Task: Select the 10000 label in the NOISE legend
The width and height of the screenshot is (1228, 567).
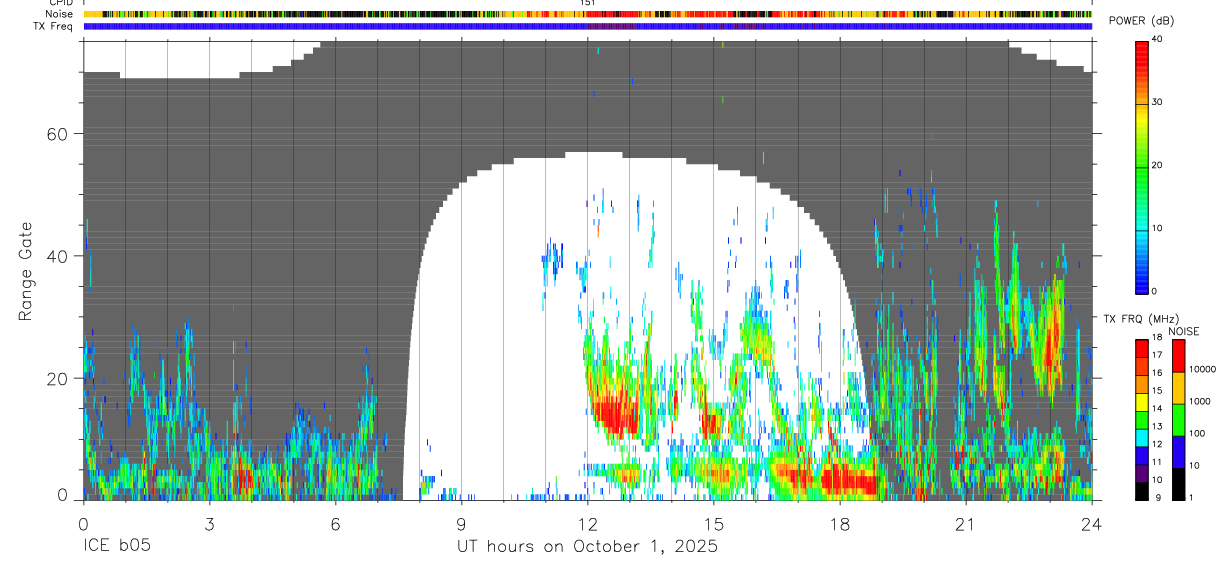Action: (x=1202, y=369)
